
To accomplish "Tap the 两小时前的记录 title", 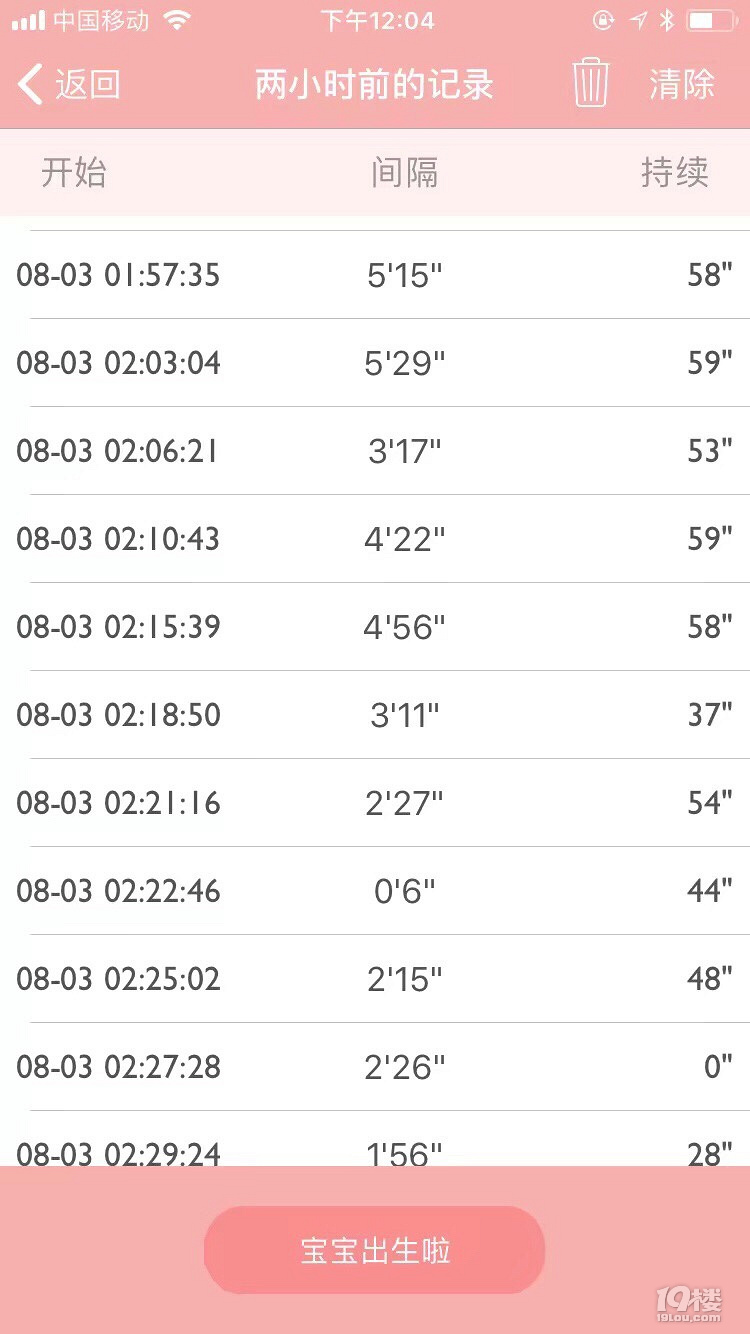I will tap(374, 84).
